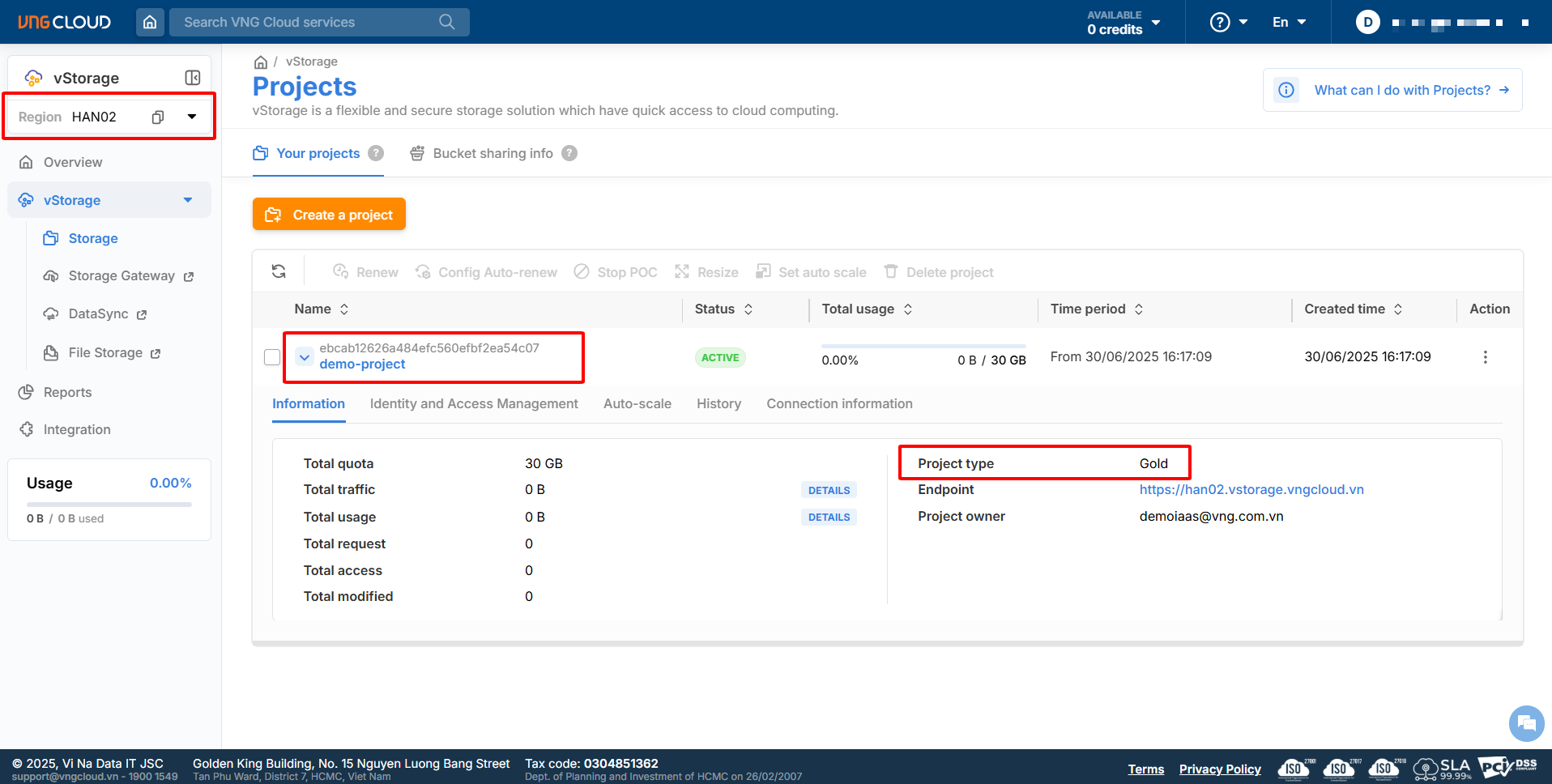This screenshot has height=784, width=1552.
Task: Open the help question mark menu
Action: [x=1228, y=22]
